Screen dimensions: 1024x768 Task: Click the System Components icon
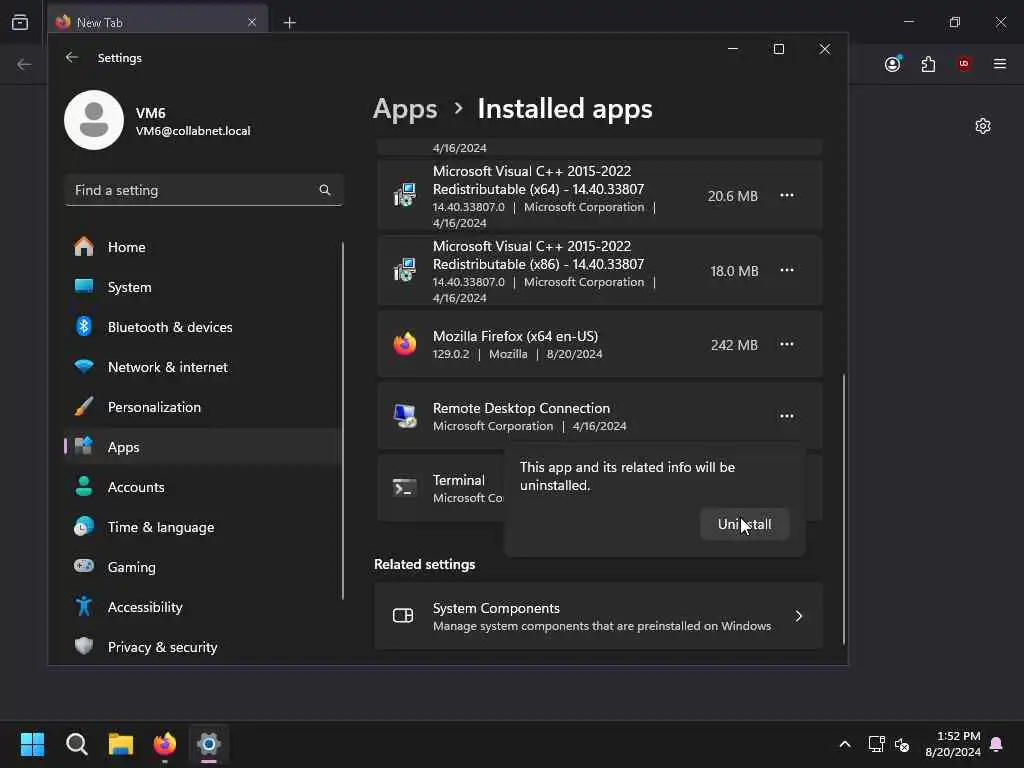point(403,615)
